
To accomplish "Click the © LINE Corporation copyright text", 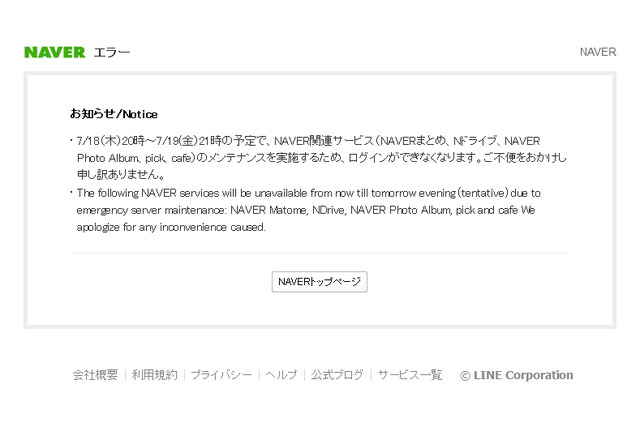I will pos(516,375).
